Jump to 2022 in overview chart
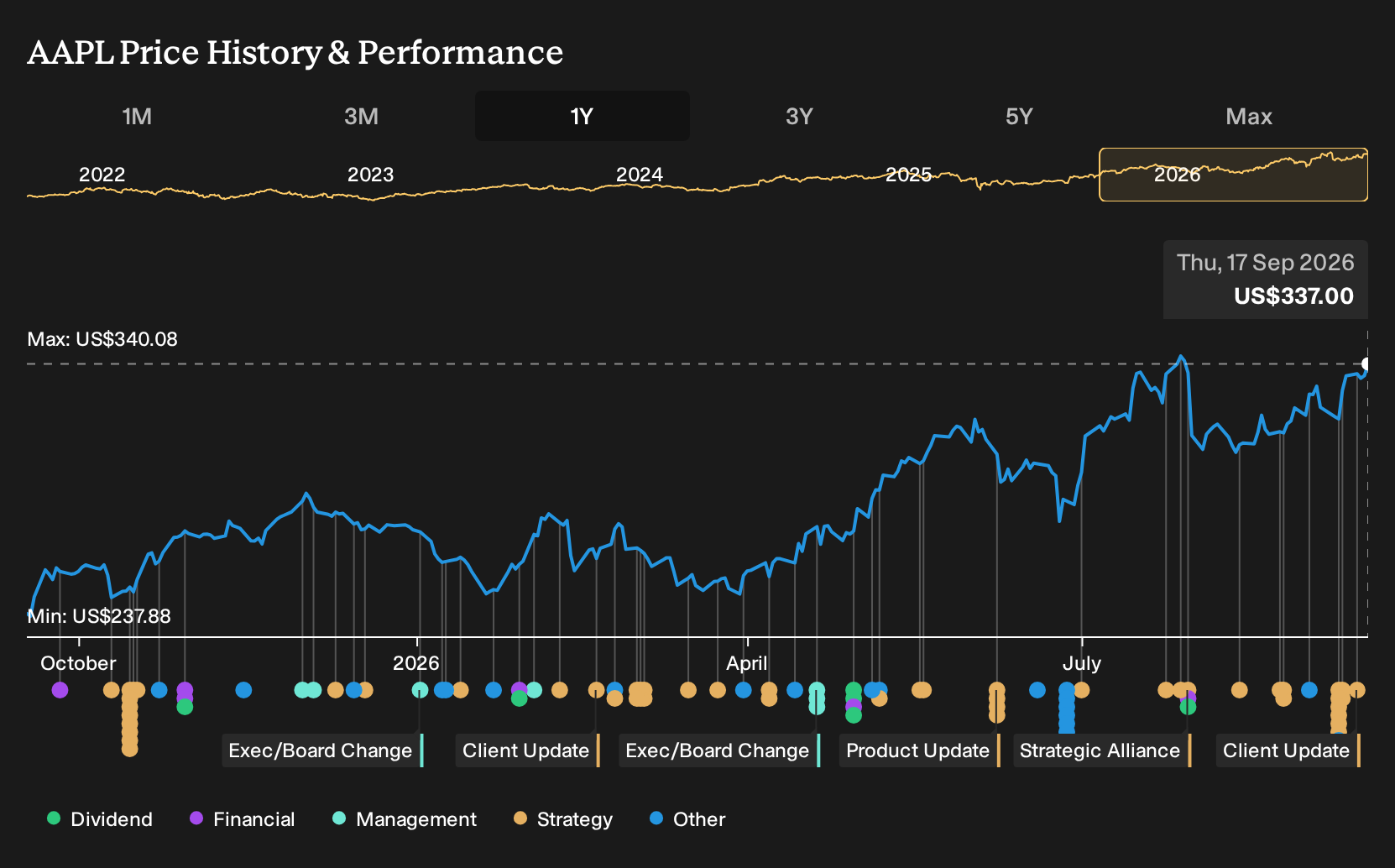Screen dimensions: 1395x868 102,175
